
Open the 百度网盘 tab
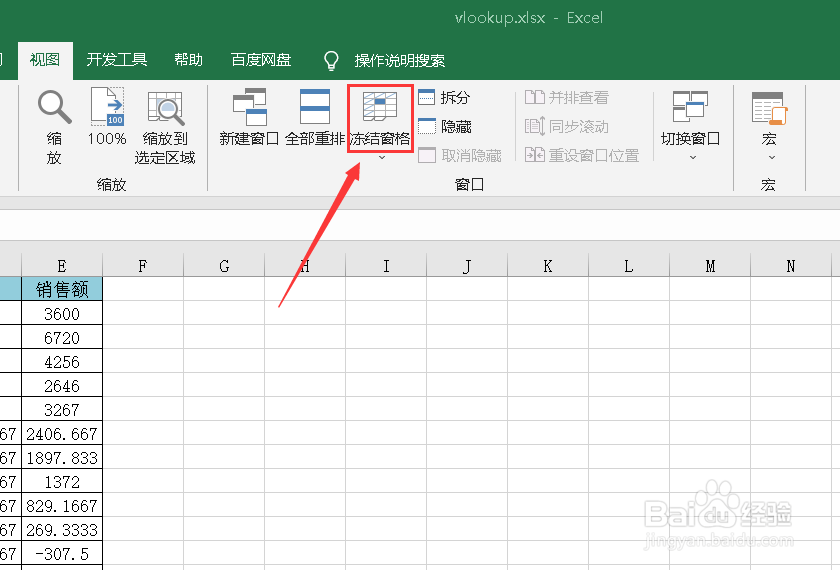(x=261, y=60)
